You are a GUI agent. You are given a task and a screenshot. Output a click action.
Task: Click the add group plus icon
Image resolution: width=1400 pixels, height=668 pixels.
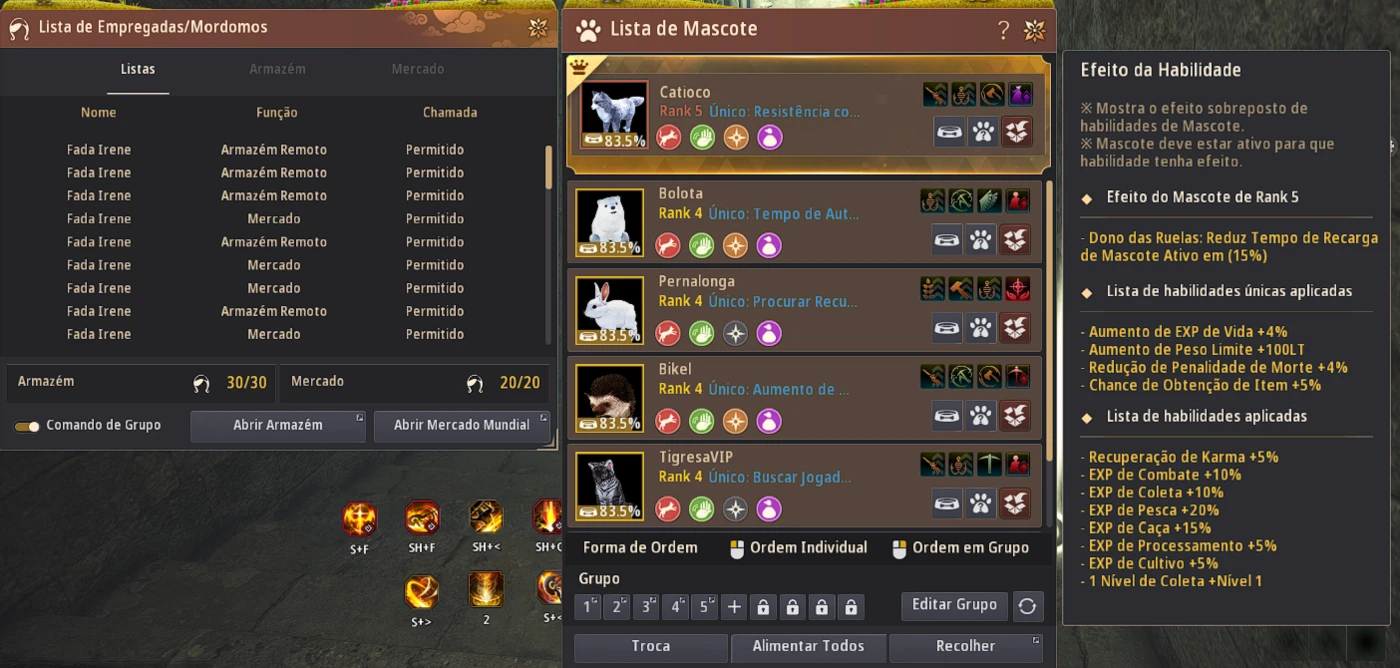pos(734,607)
